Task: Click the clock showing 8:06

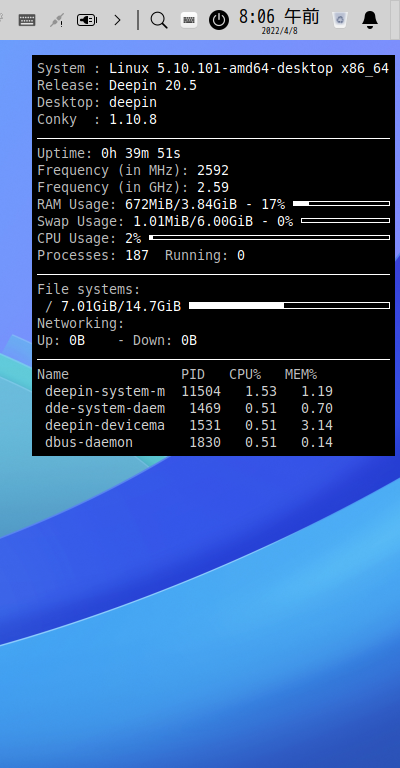Action: pyautogui.click(x=279, y=16)
